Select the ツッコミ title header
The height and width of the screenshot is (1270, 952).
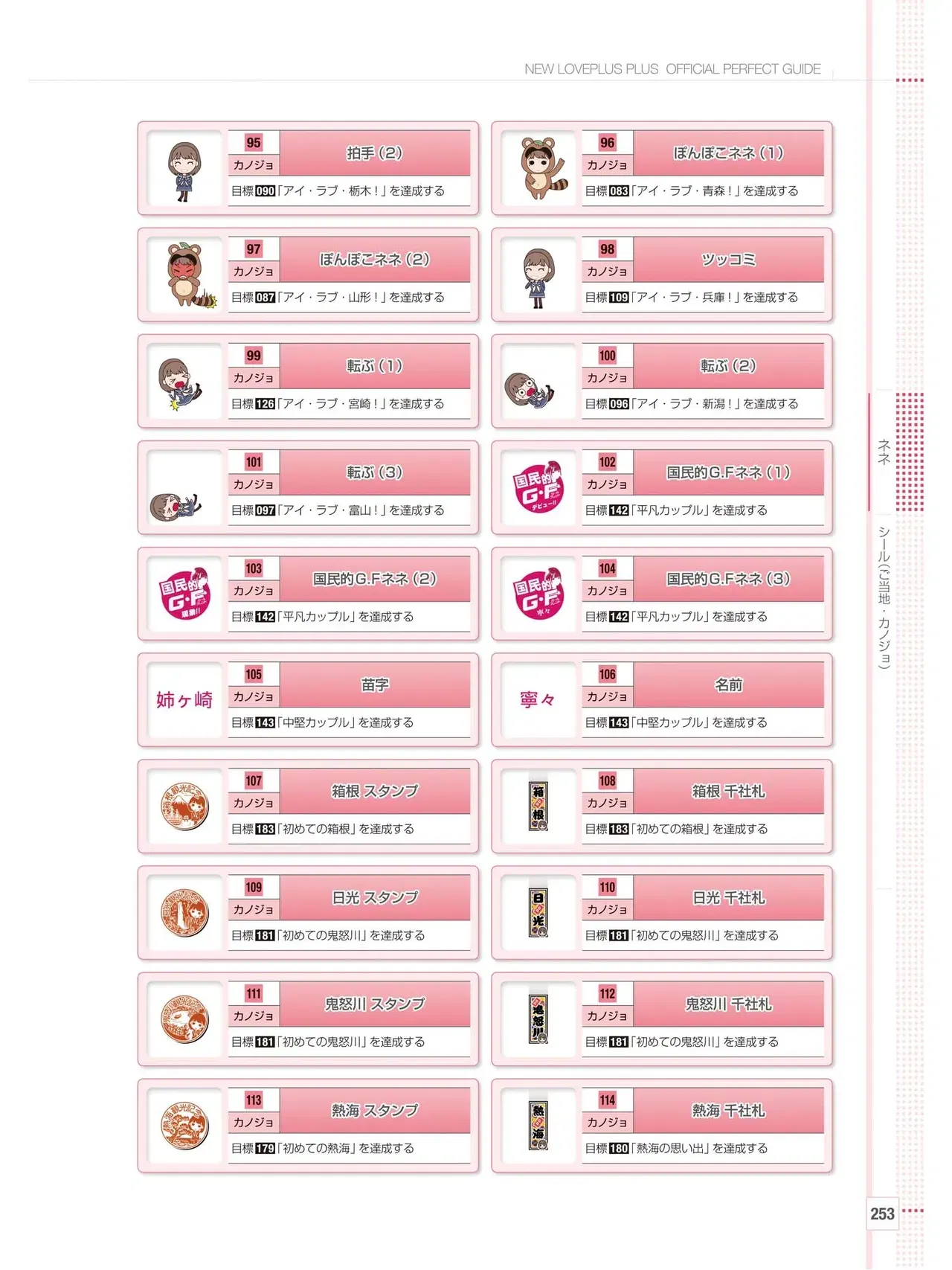tap(729, 260)
